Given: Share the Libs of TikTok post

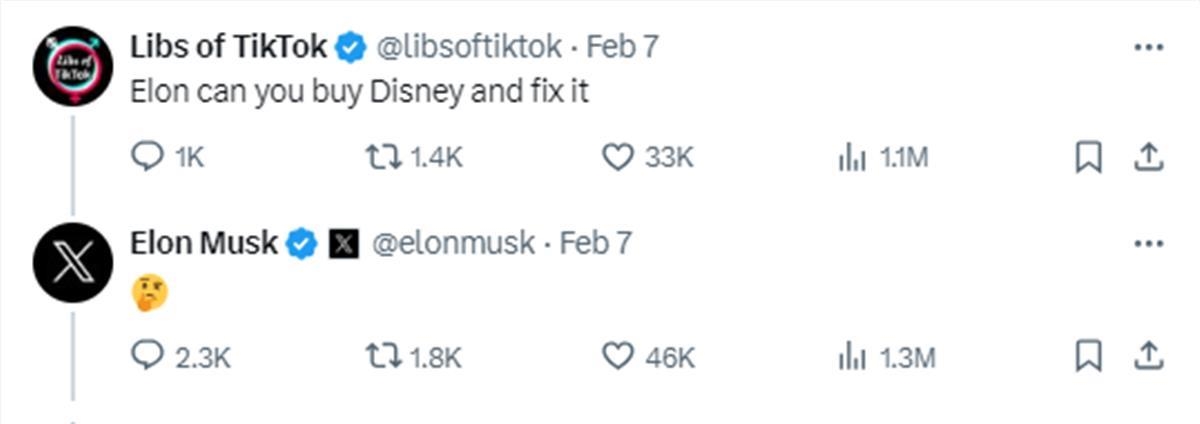Looking at the screenshot, I should point(1148,156).
